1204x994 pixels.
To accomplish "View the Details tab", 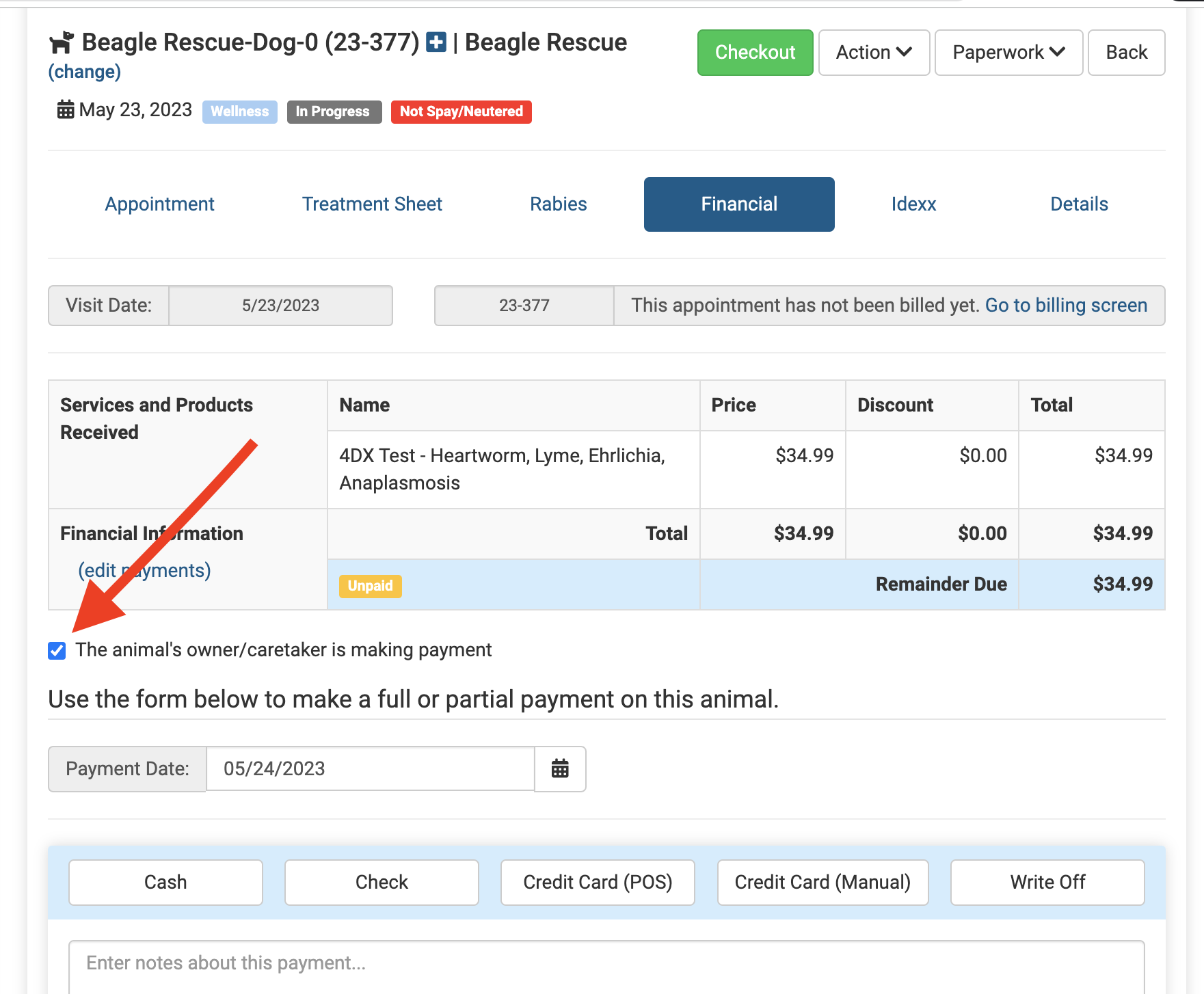I will point(1079,204).
